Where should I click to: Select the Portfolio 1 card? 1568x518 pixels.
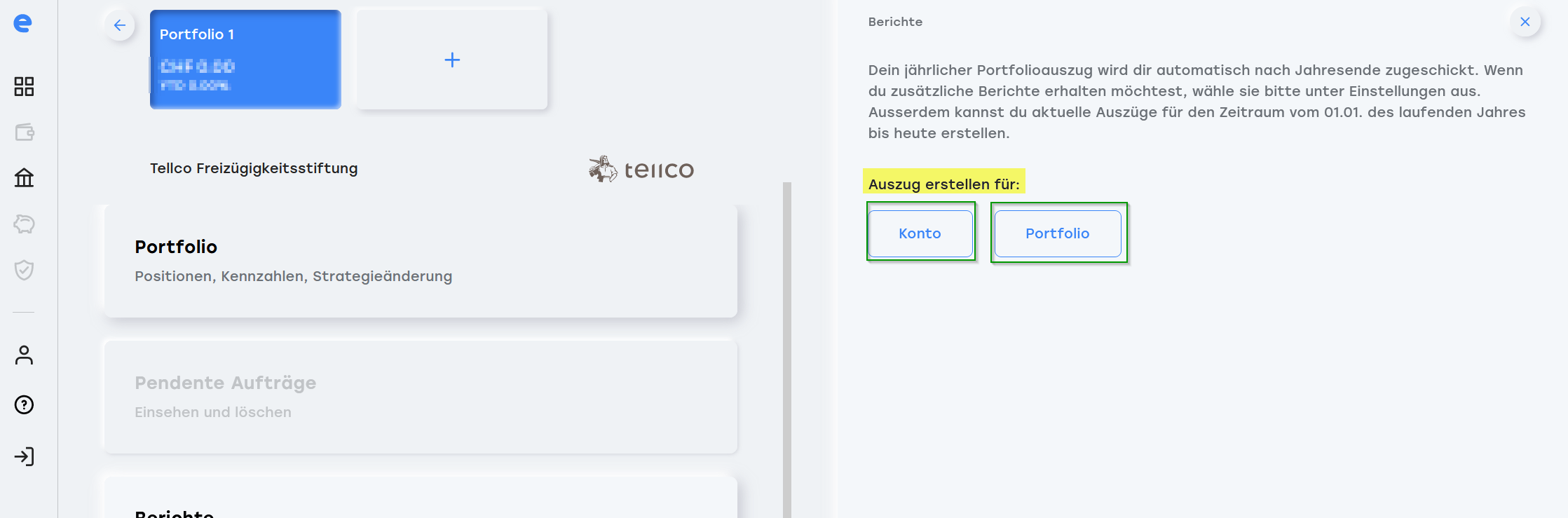245,60
